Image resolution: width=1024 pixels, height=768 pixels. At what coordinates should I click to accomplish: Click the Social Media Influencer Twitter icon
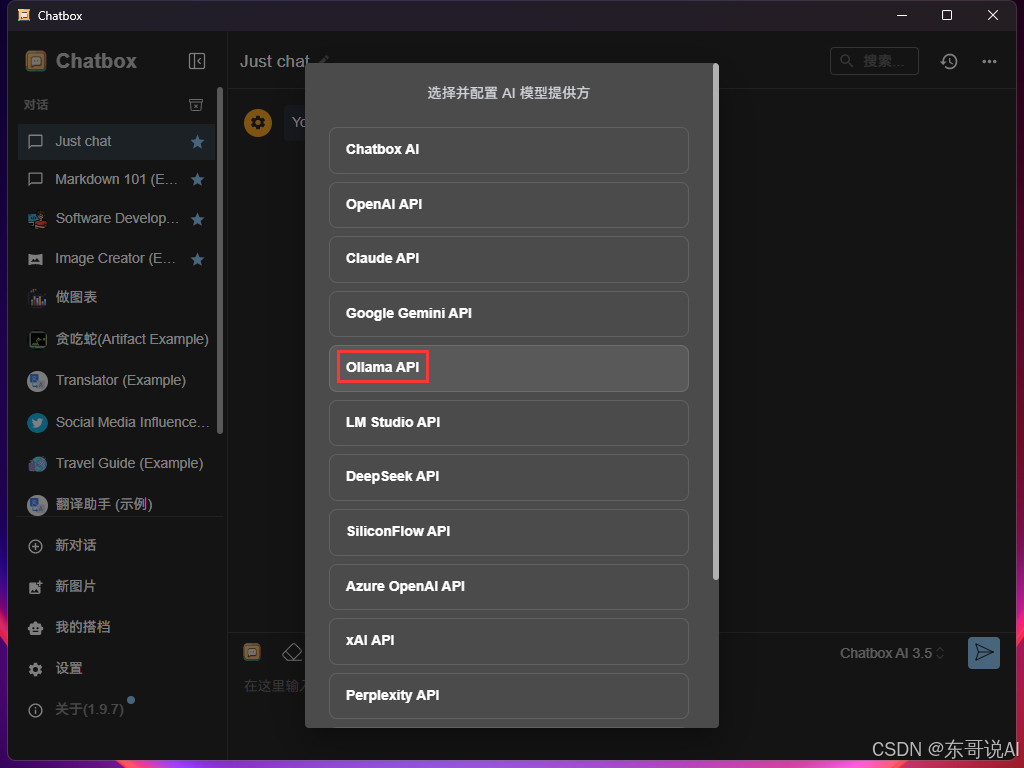coord(37,423)
